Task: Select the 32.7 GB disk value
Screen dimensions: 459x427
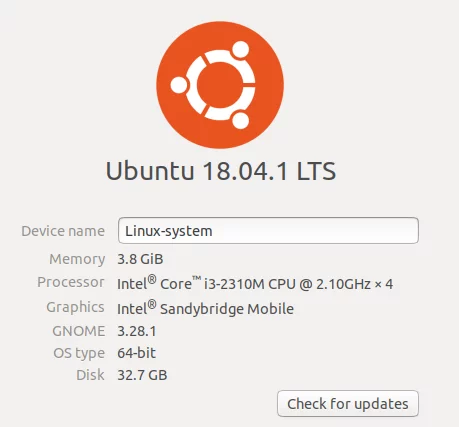Action: click(x=142, y=375)
